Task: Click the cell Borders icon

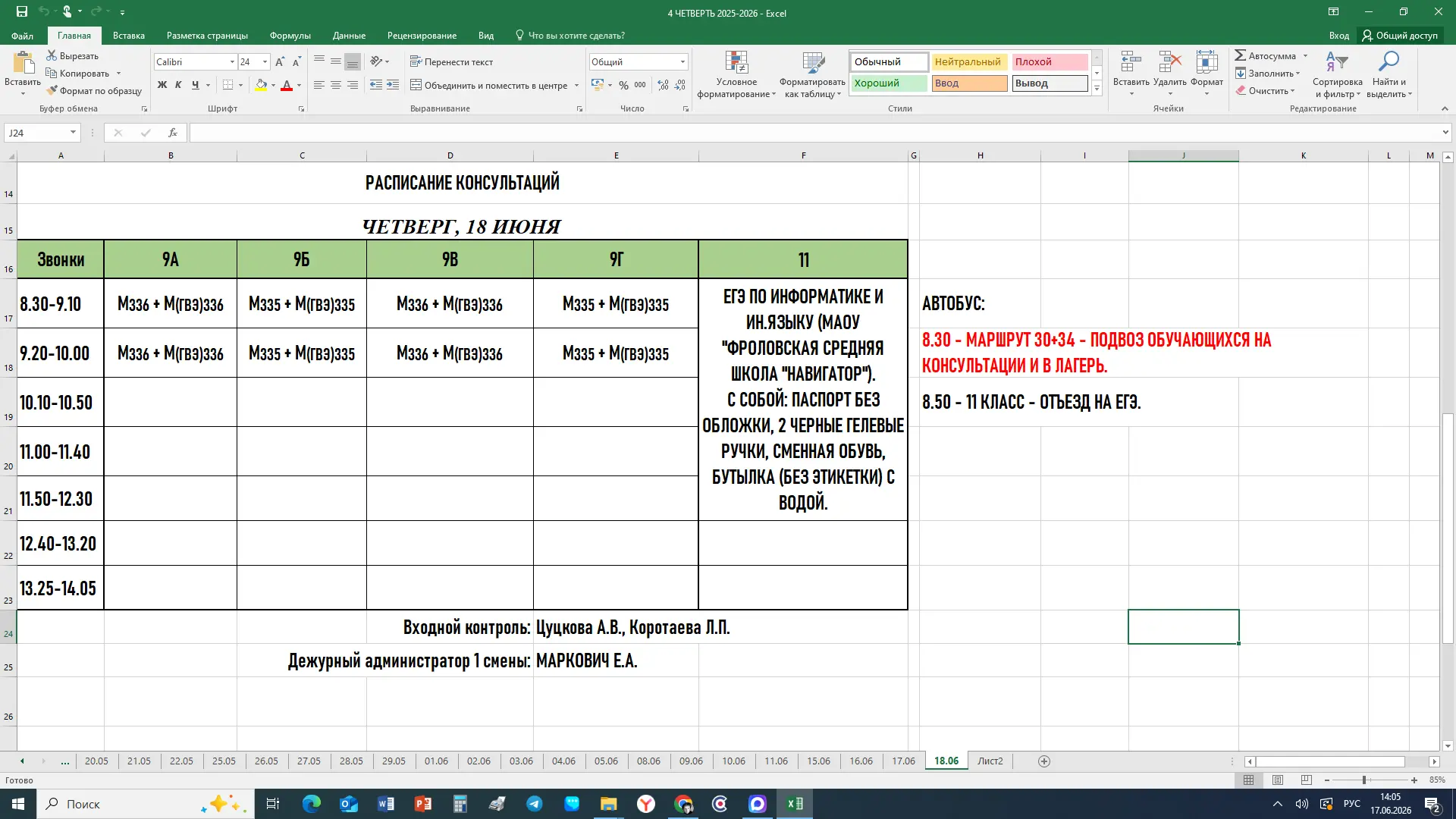Action: click(x=227, y=85)
